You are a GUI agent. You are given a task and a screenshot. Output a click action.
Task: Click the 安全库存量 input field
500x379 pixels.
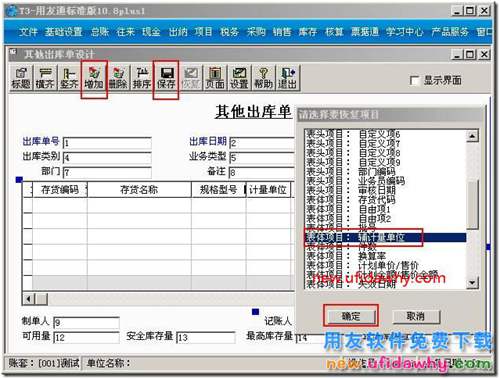coord(206,337)
